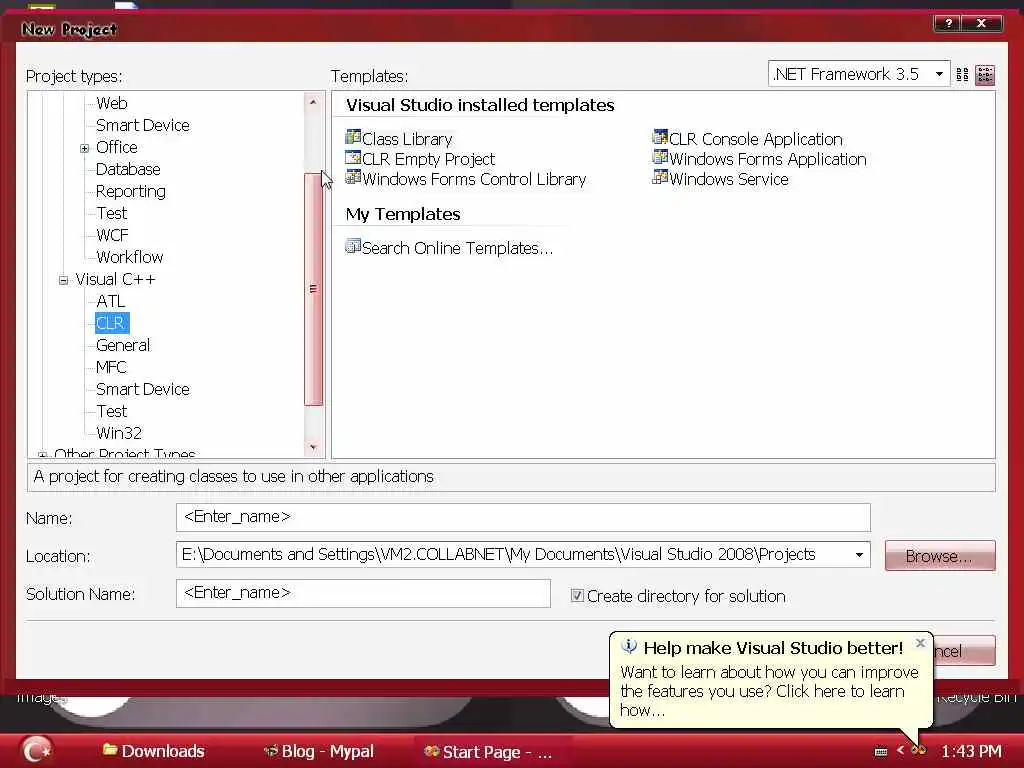This screenshot has width=1024, height=768.
Task: Open the .NET Framework version dropdown
Action: coord(939,74)
